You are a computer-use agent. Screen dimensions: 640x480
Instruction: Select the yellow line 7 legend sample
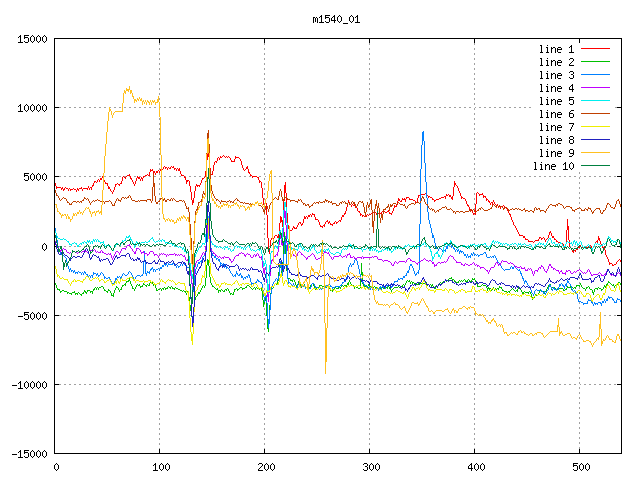click(x=595, y=127)
